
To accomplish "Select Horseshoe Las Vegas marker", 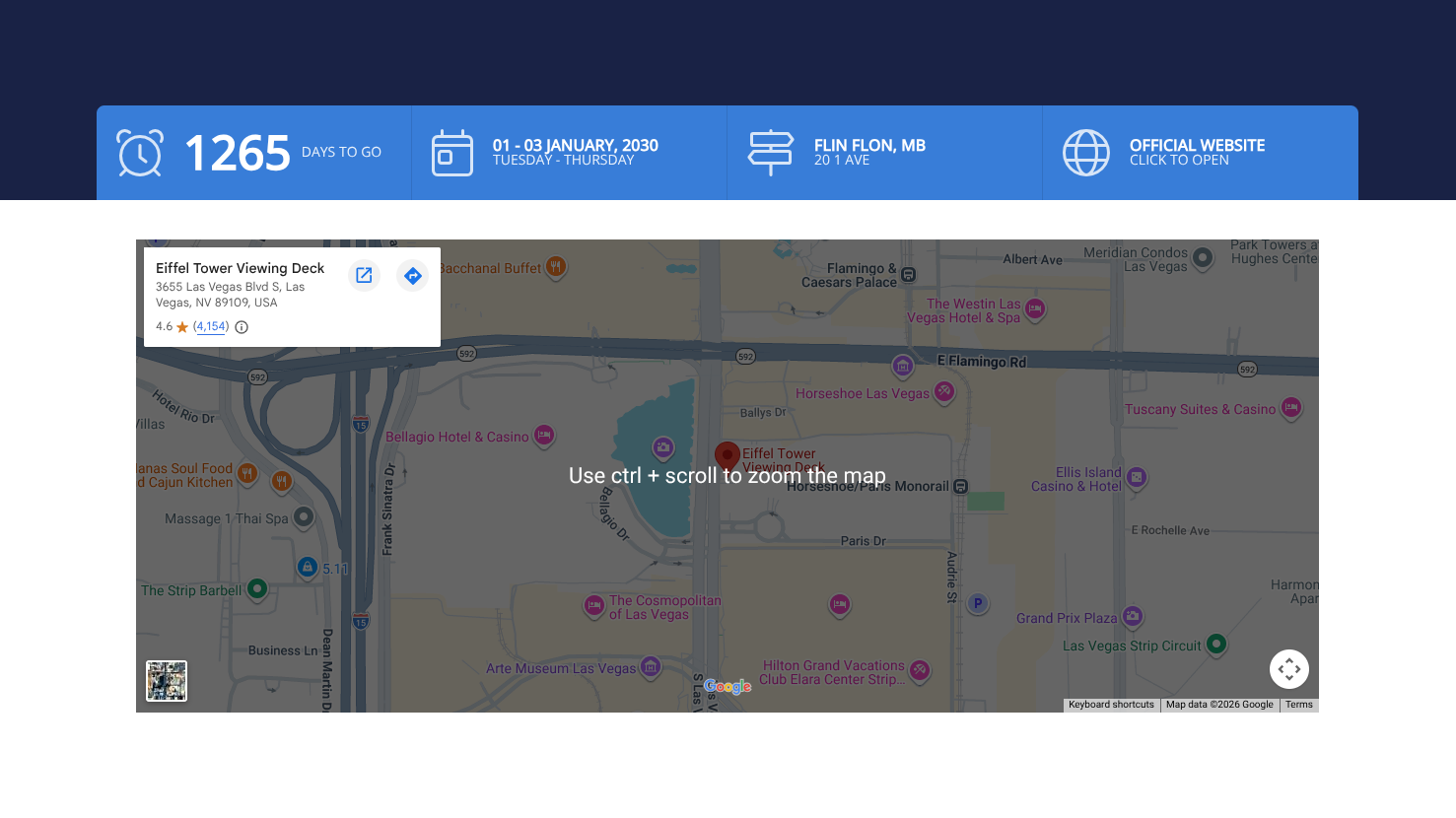I will (x=944, y=392).
